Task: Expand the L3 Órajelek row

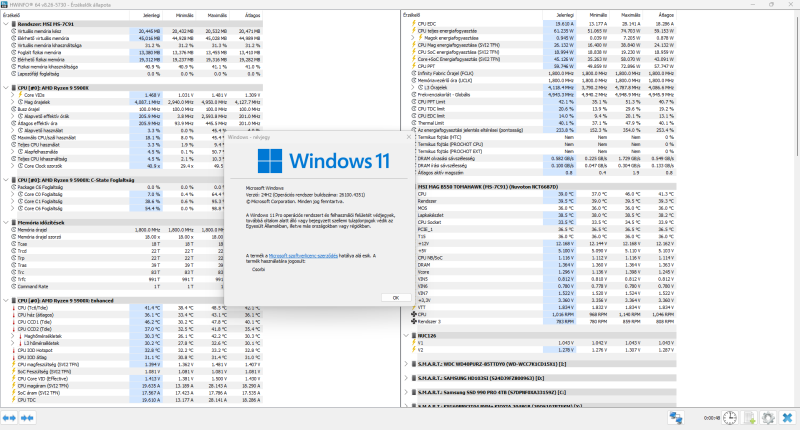Action: [x=413, y=87]
